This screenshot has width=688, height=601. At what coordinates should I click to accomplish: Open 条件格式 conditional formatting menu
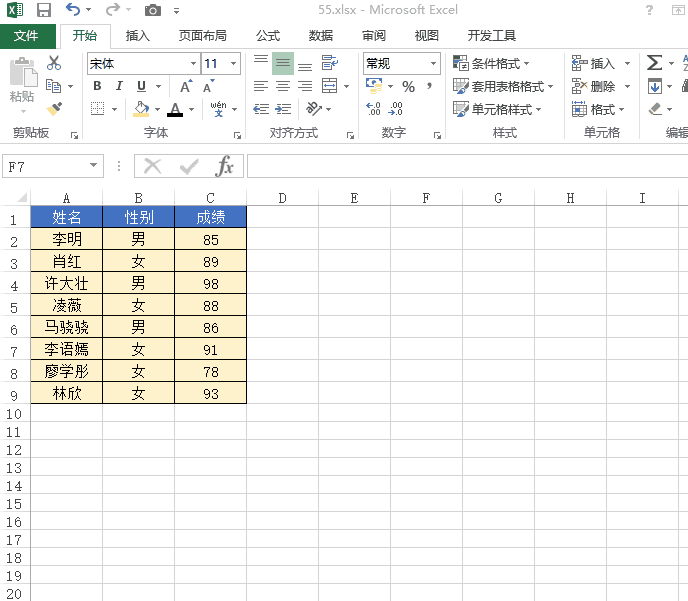(x=491, y=64)
